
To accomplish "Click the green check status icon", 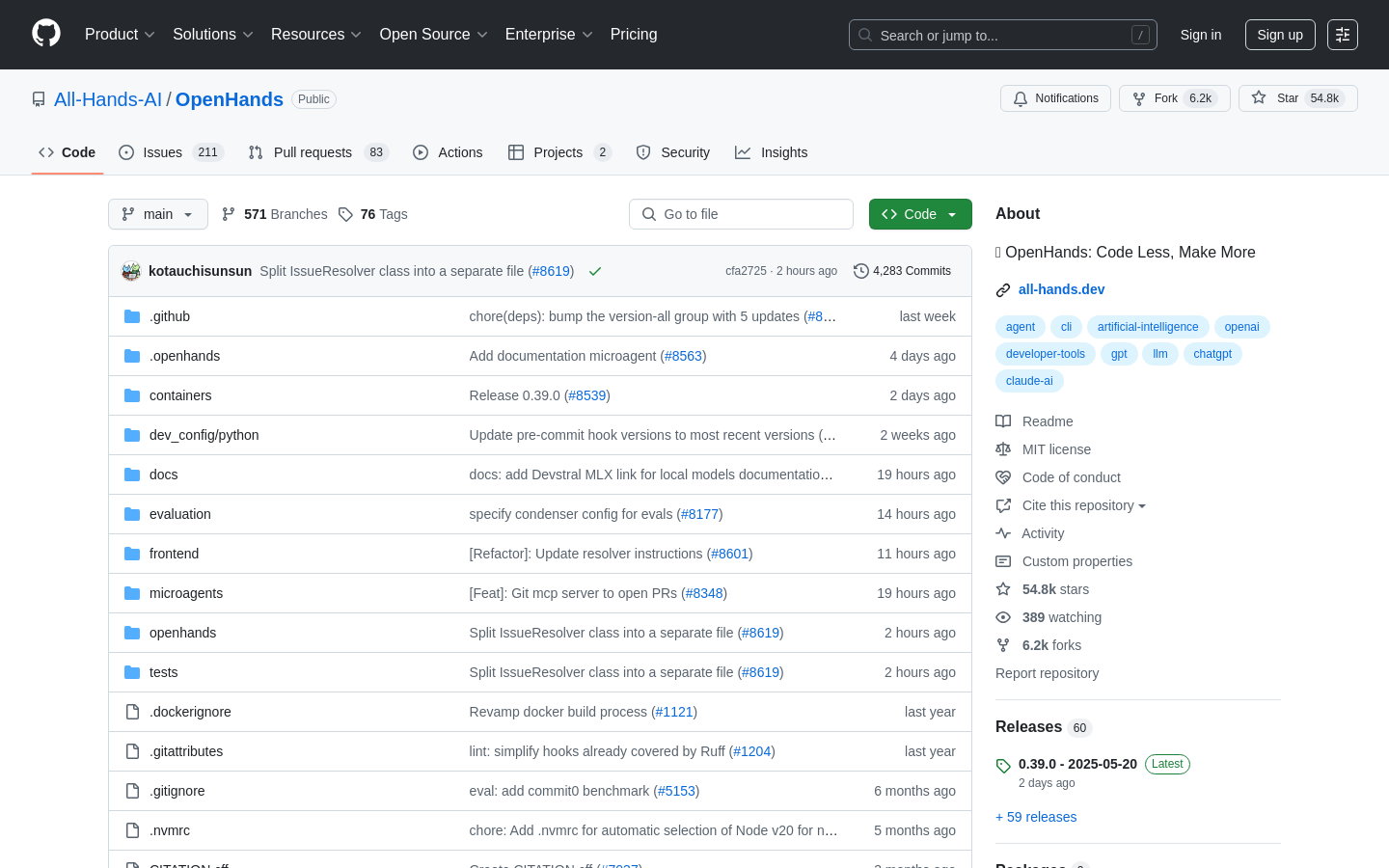I will (x=595, y=271).
